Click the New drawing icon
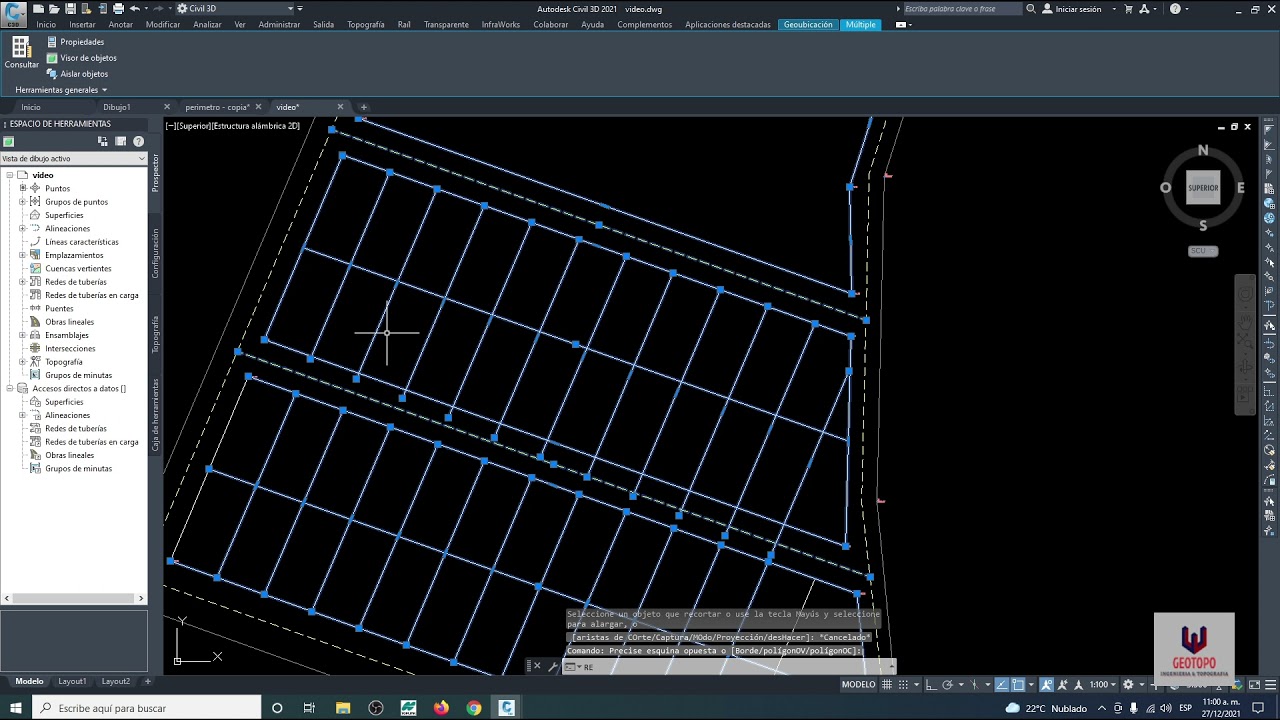 point(38,9)
